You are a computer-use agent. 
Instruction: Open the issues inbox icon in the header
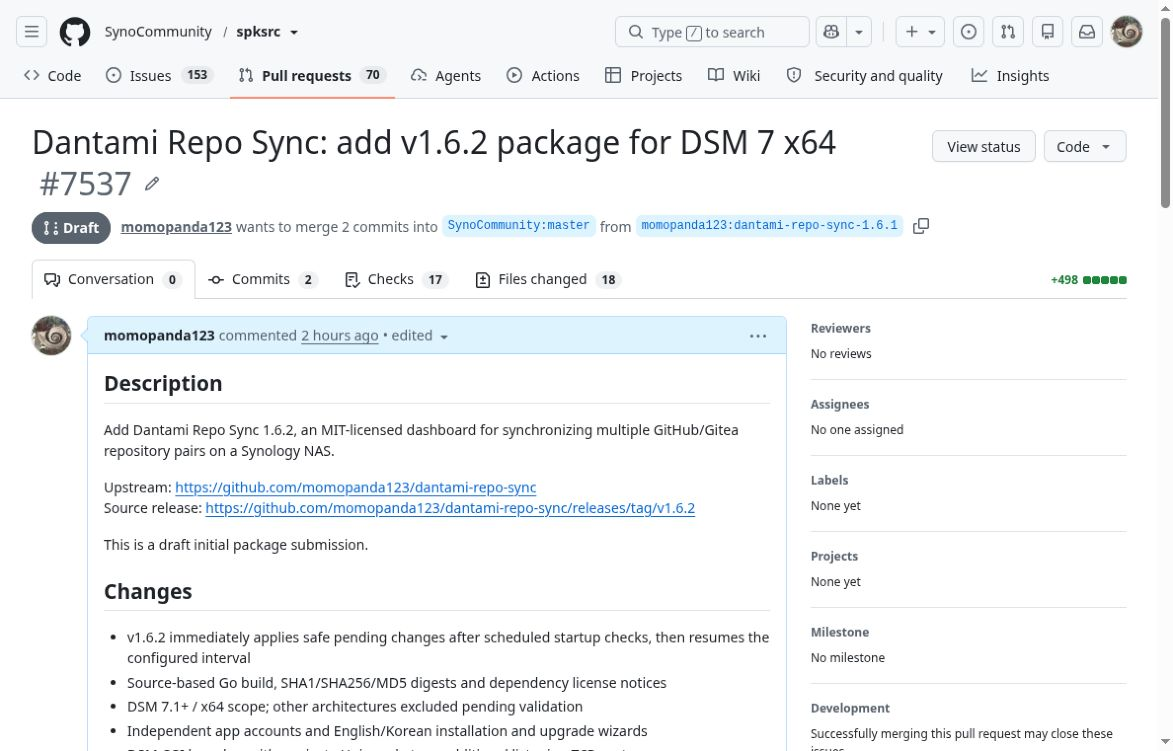pos(968,32)
